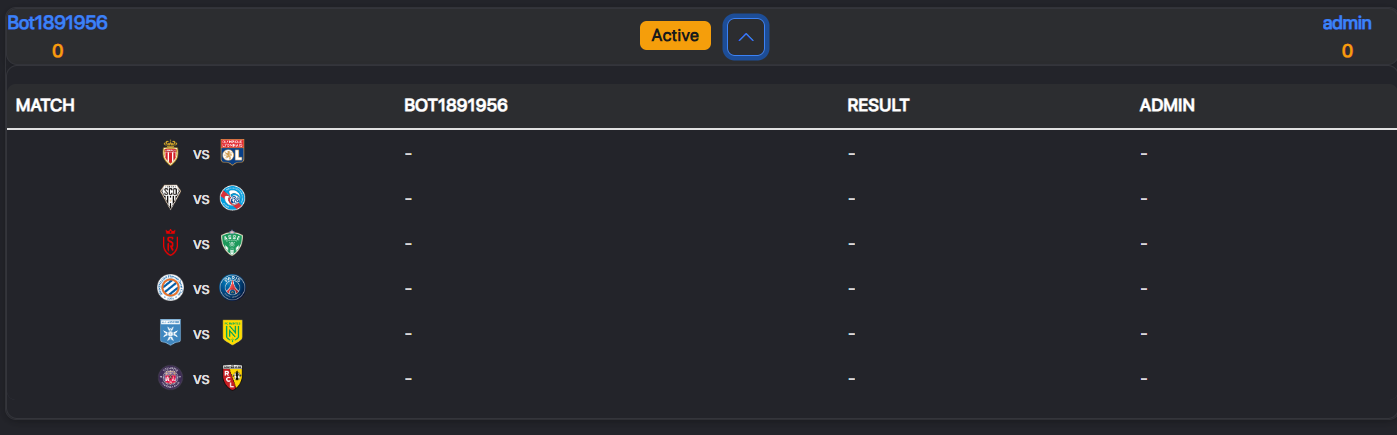Click the Paris Saint-Germain club logo
1397x435 pixels.
232,288
